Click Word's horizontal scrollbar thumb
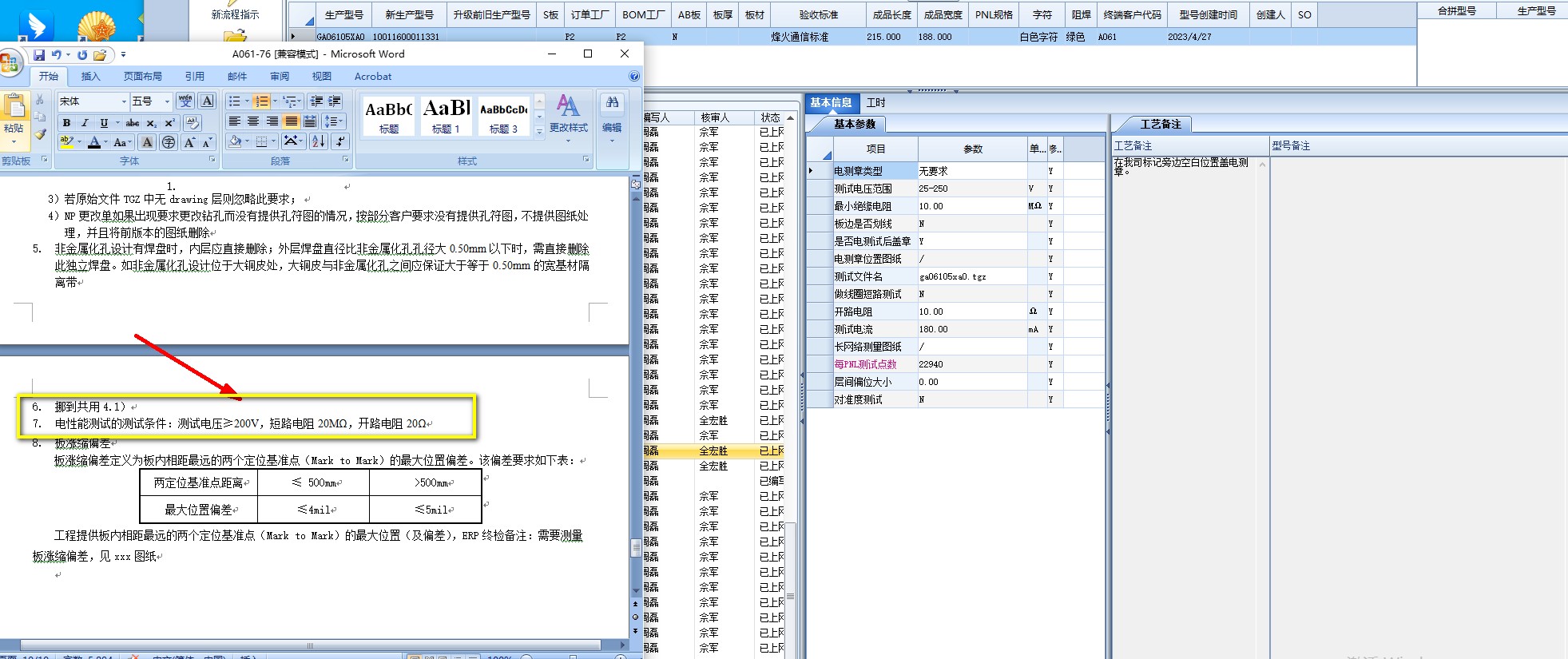Image resolution: width=1568 pixels, height=659 pixels. [310, 645]
